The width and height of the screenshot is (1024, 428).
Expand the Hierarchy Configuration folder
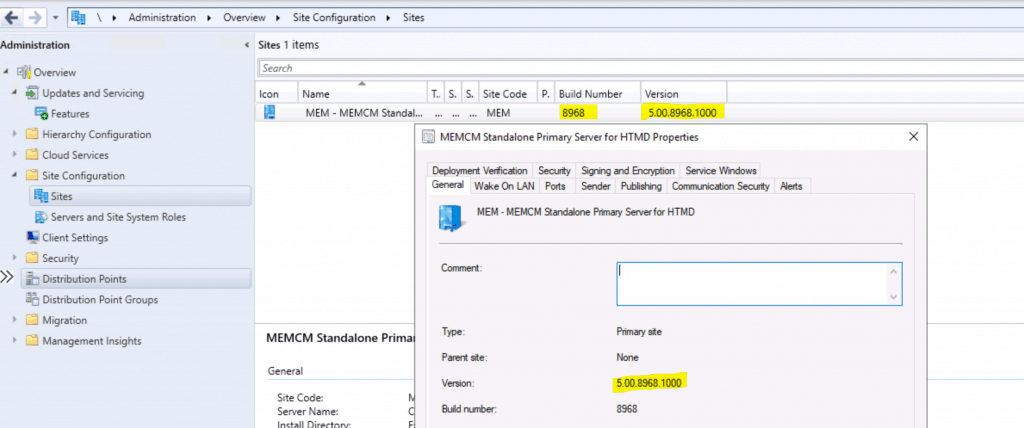coord(14,134)
